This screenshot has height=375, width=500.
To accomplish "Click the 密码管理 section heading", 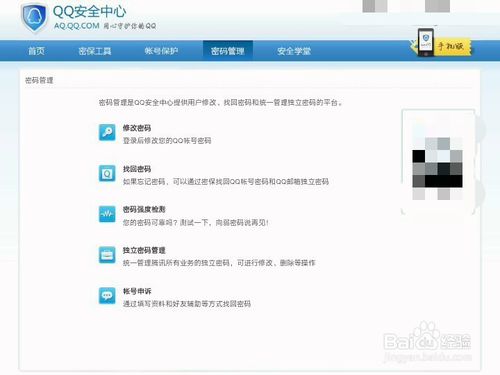I will pyautogui.click(x=39, y=80).
